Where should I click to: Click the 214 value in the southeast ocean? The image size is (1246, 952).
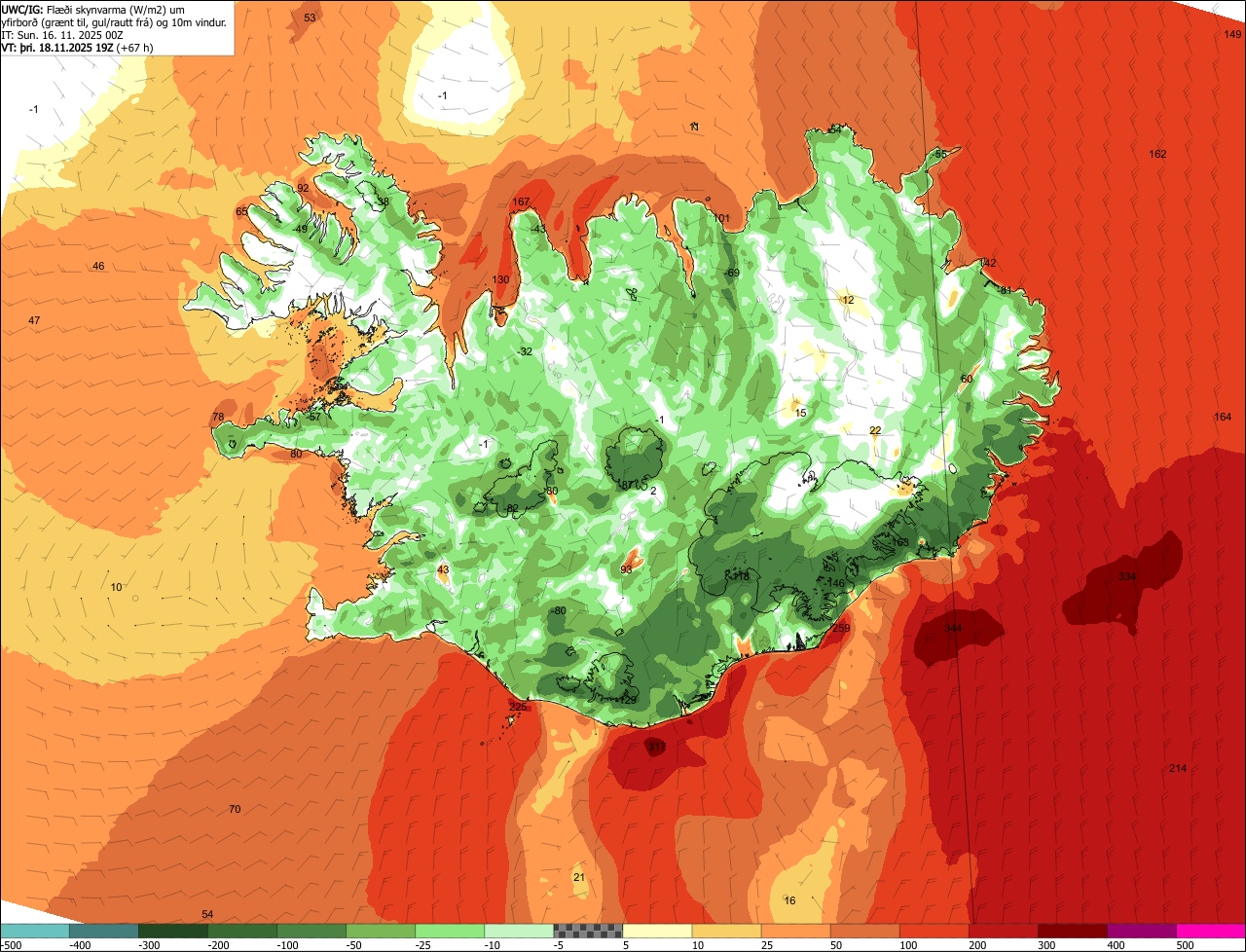[x=1178, y=769]
